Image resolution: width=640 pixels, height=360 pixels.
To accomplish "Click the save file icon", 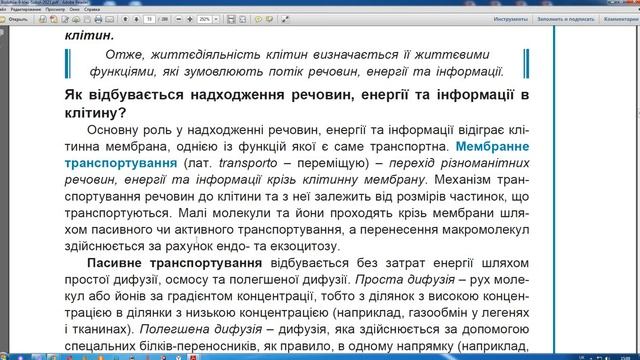I will click(87, 19).
